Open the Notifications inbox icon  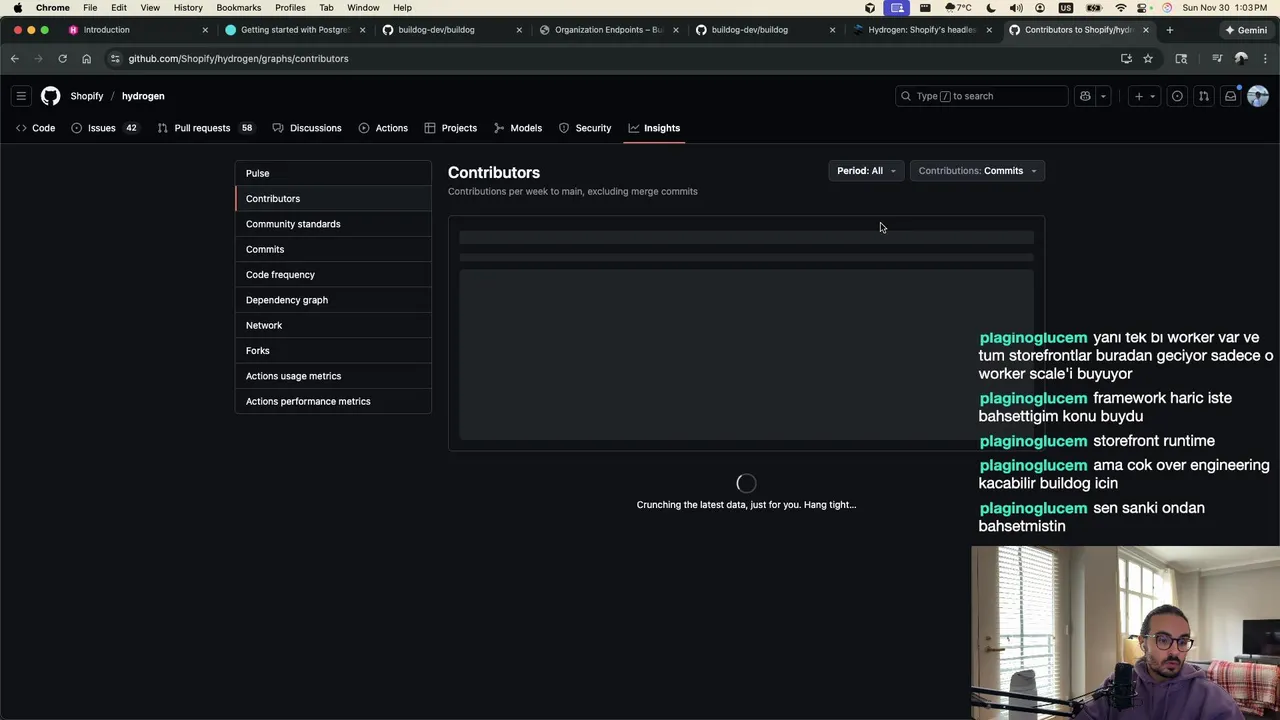click(x=1231, y=96)
